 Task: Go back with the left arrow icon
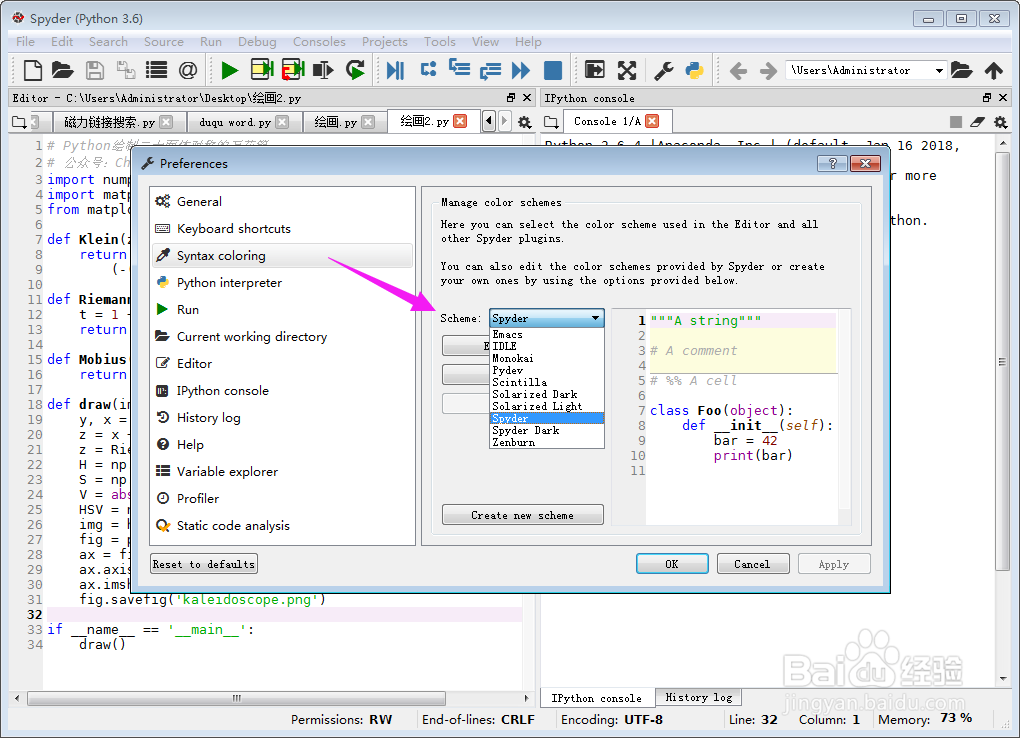click(738, 70)
